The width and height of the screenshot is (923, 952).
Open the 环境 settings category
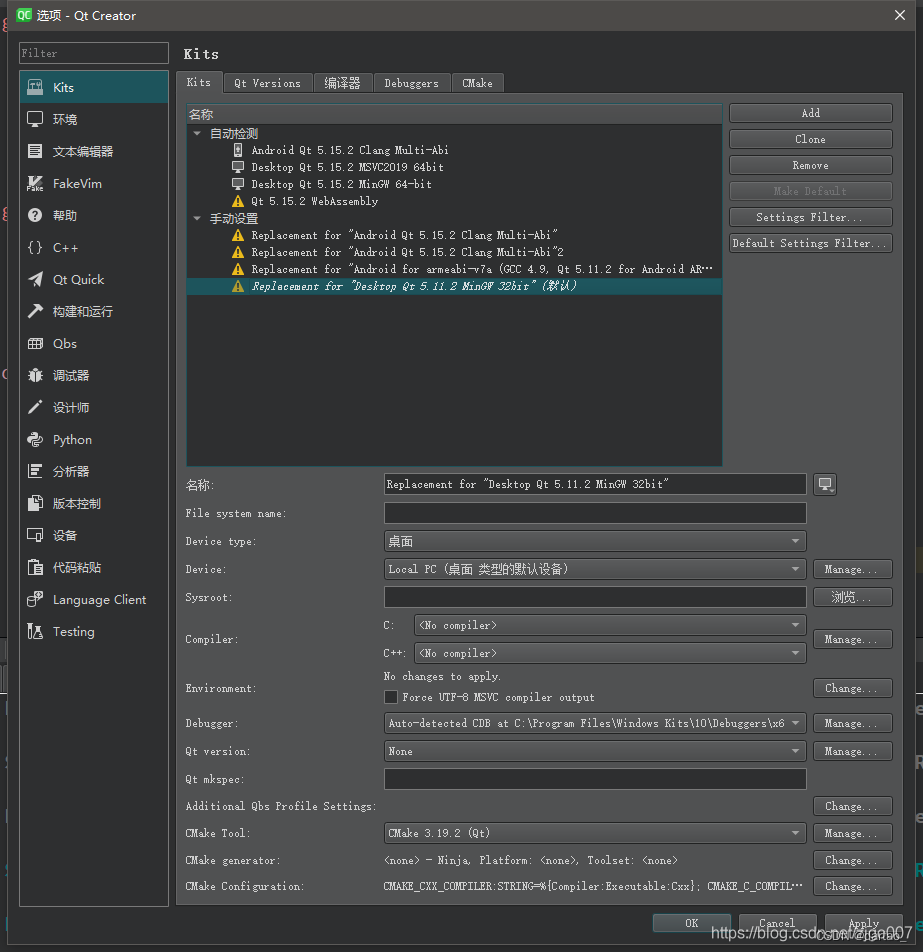pyautogui.click(x=94, y=120)
